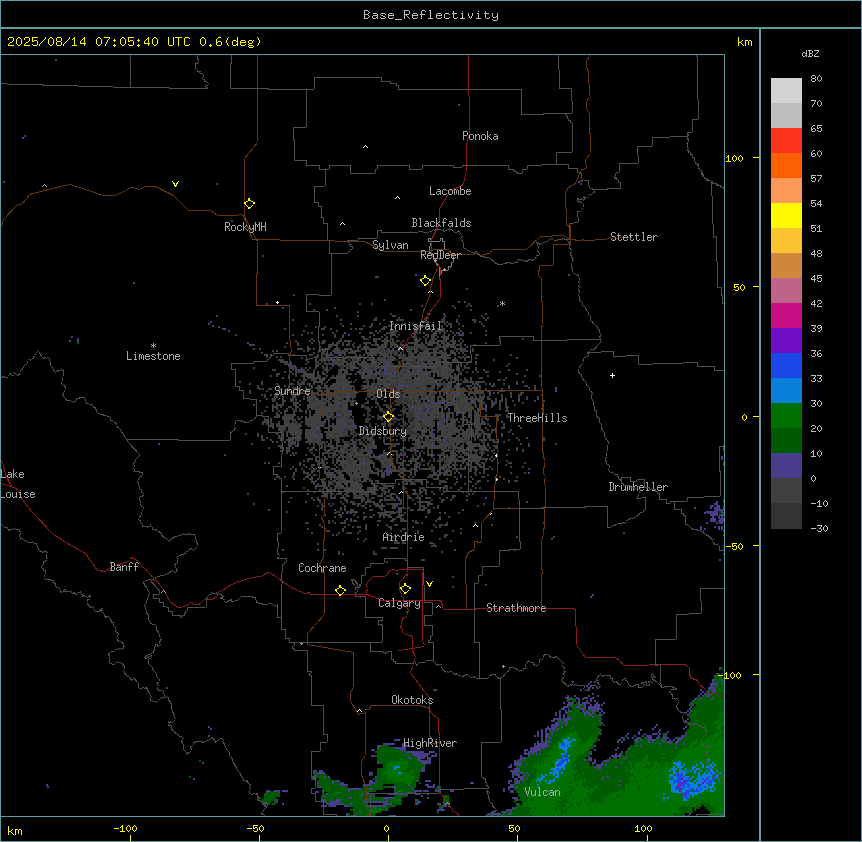The height and width of the screenshot is (842, 862).
Task: Click the Calgary label
Action: tap(399, 603)
